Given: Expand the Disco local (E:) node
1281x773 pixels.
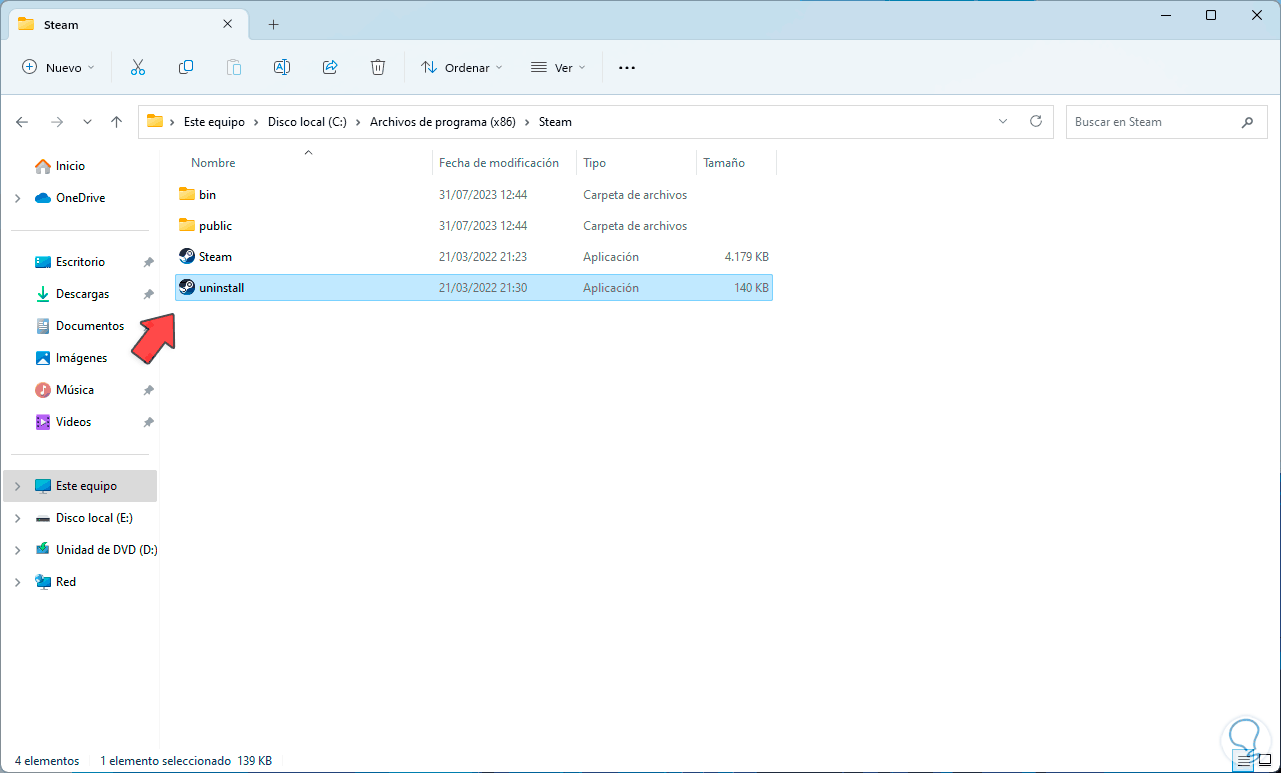Looking at the screenshot, I should click(x=17, y=518).
